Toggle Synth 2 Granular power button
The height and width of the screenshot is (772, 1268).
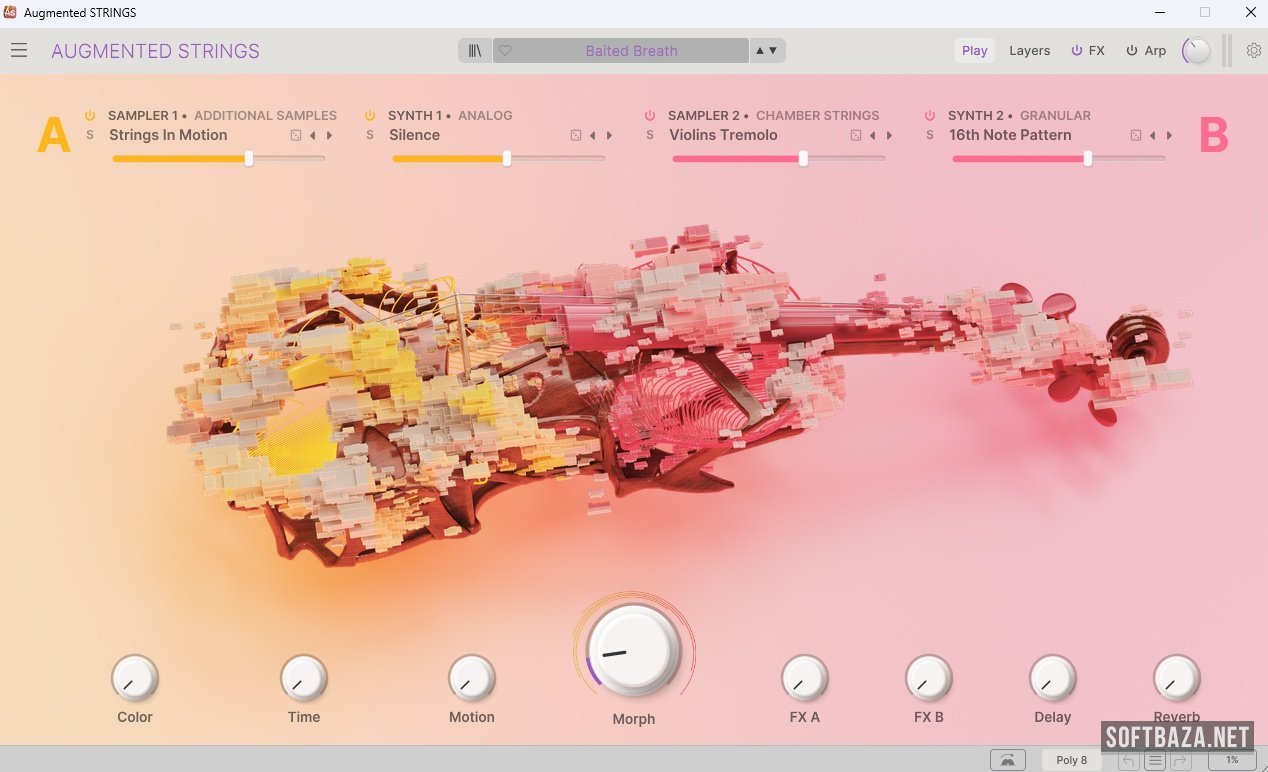(930, 116)
